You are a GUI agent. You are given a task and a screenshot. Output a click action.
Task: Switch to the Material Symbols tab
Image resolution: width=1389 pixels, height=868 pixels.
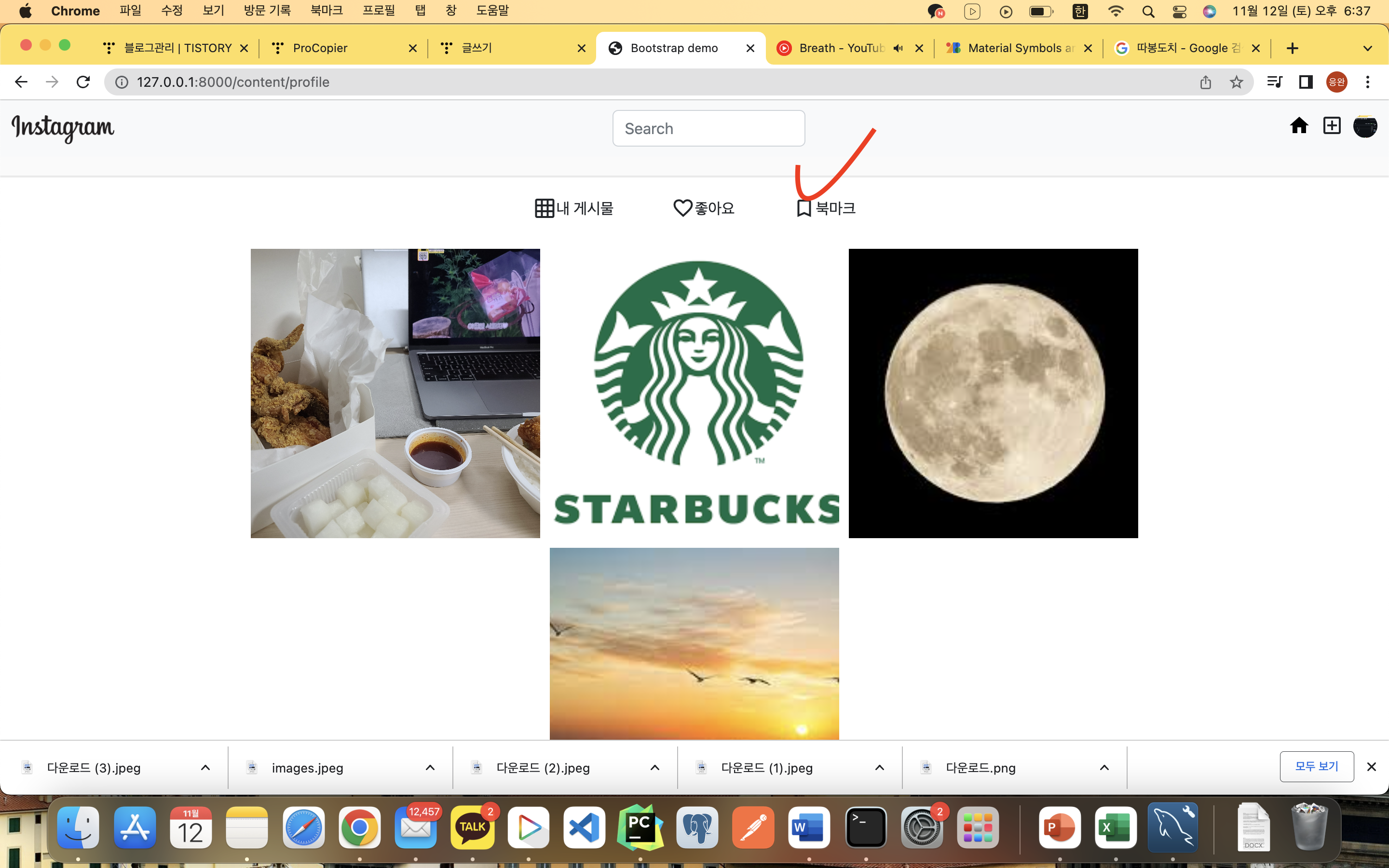[x=1019, y=48]
